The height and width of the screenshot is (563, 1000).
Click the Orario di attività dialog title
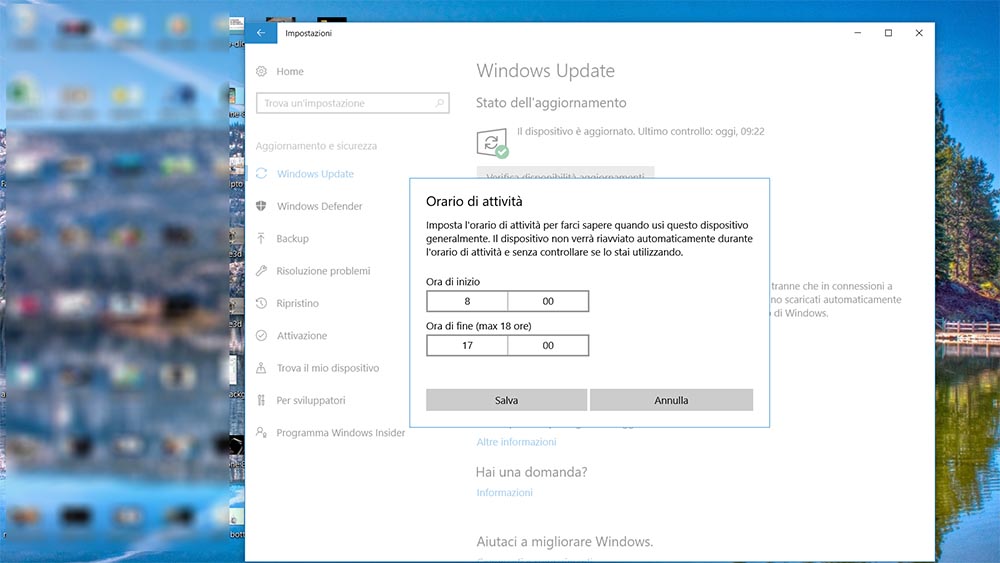click(x=474, y=201)
